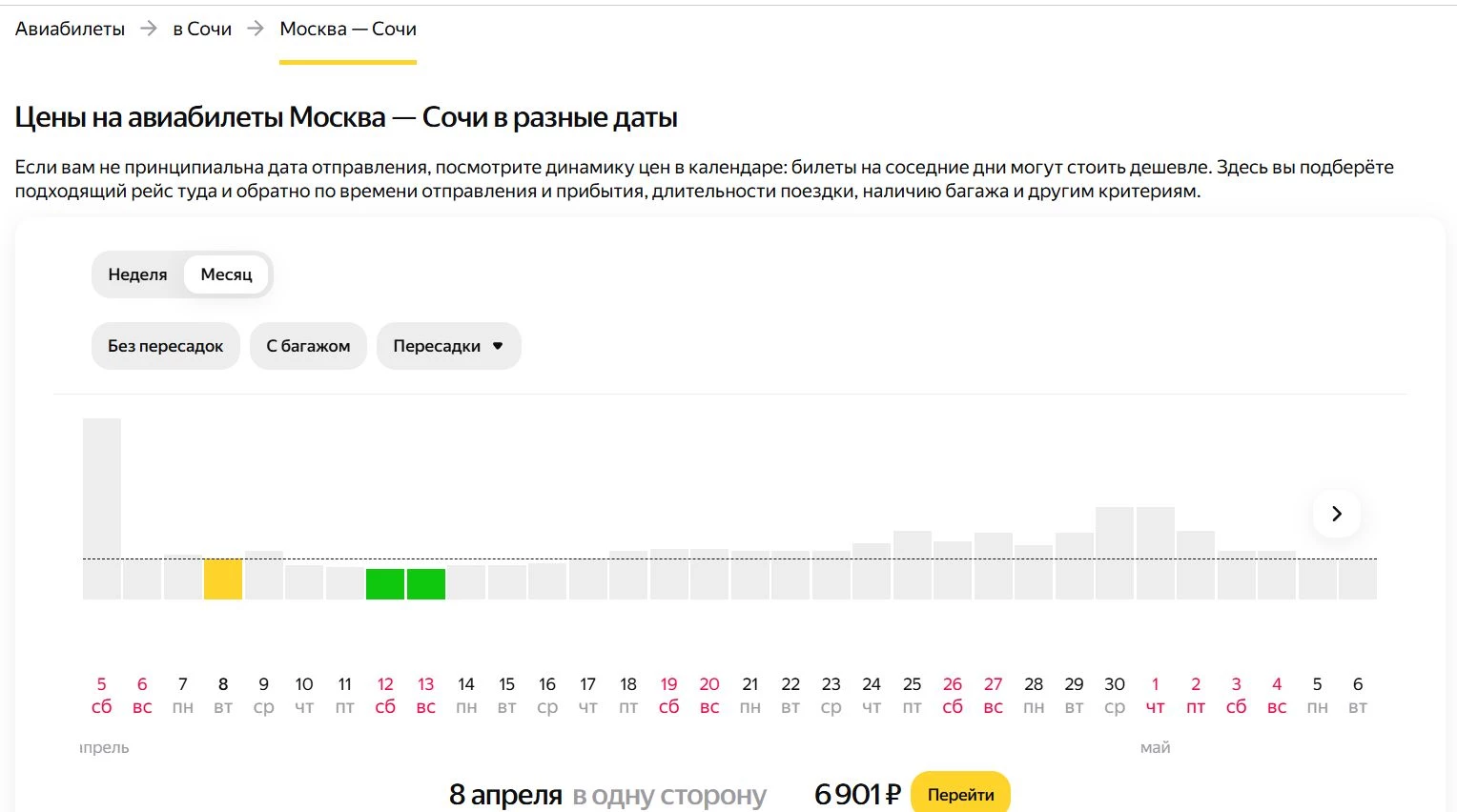Switch to Месяц view
Image resolution: width=1457 pixels, height=812 pixels.
pos(227,274)
